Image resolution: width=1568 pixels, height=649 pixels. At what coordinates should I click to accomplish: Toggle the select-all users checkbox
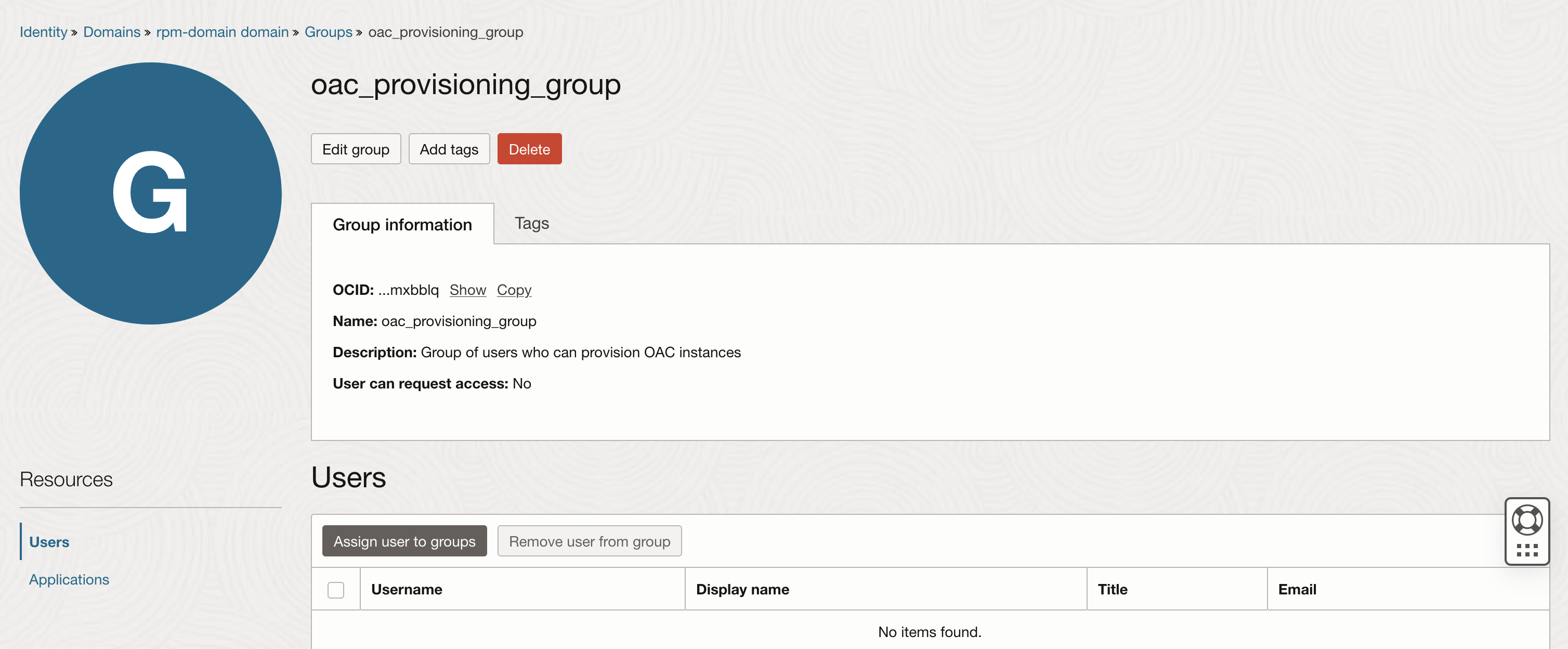(335, 590)
